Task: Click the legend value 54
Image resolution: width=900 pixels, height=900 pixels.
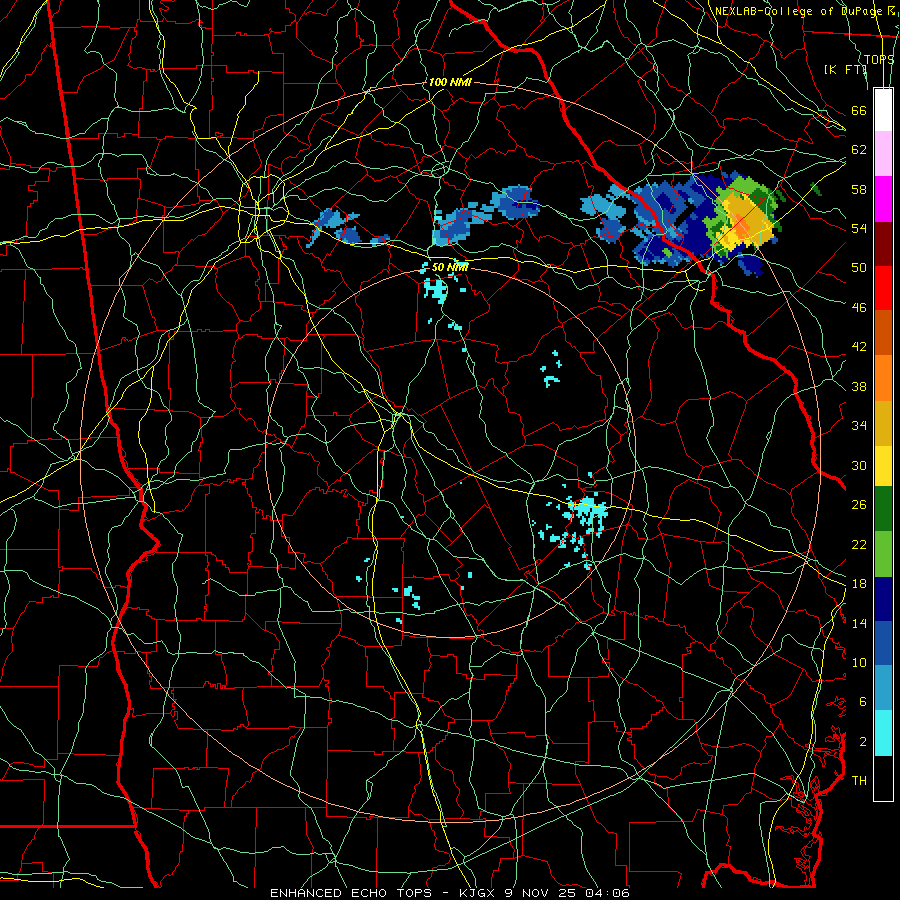Action: [x=859, y=228]
